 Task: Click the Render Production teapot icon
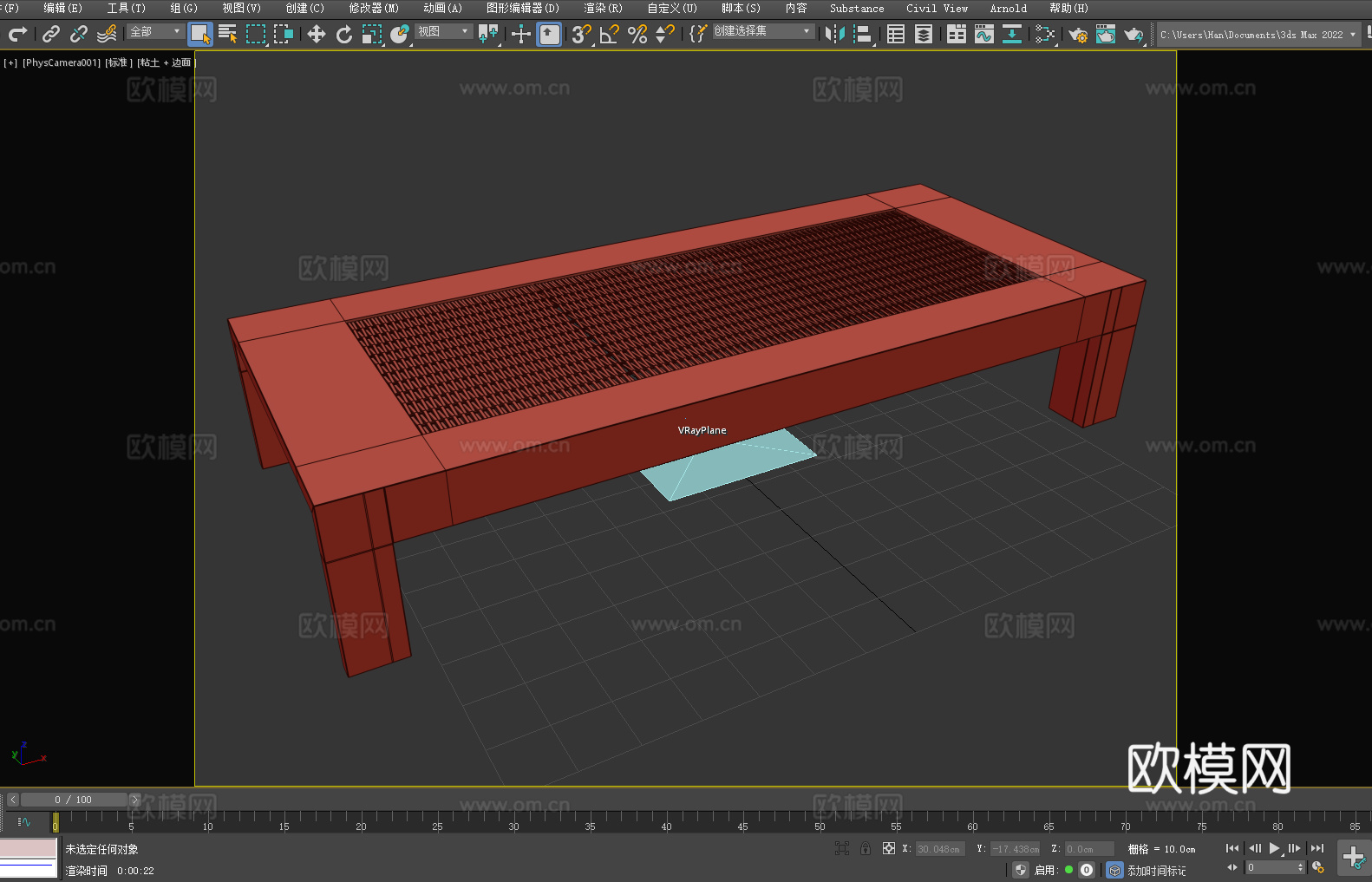(x=1134, y=34)
